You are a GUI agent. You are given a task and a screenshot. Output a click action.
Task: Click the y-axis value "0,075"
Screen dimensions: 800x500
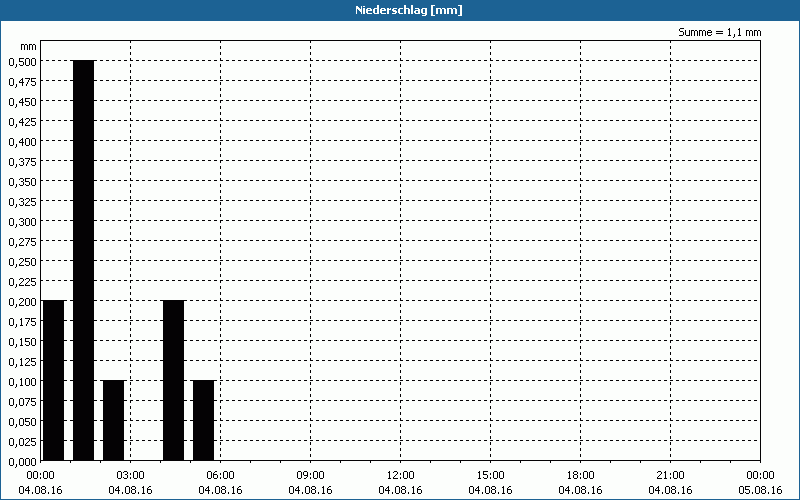(x=22, y=402)
